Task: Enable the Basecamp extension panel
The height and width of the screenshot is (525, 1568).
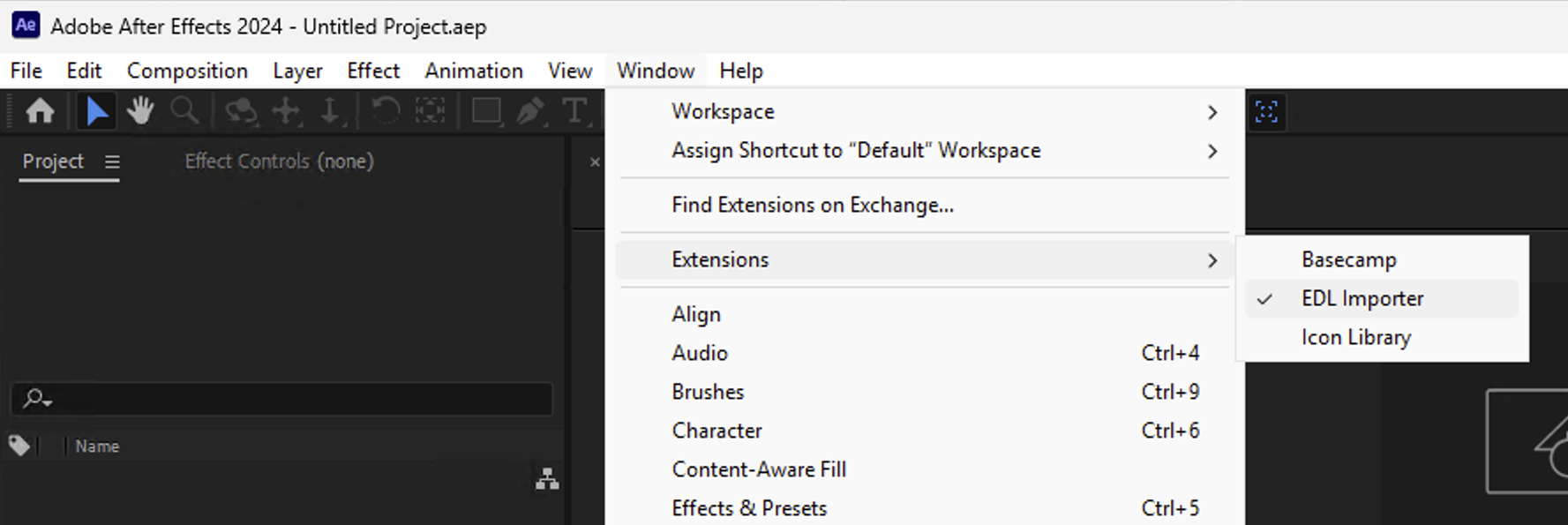Action: (x=1348, y=260)
